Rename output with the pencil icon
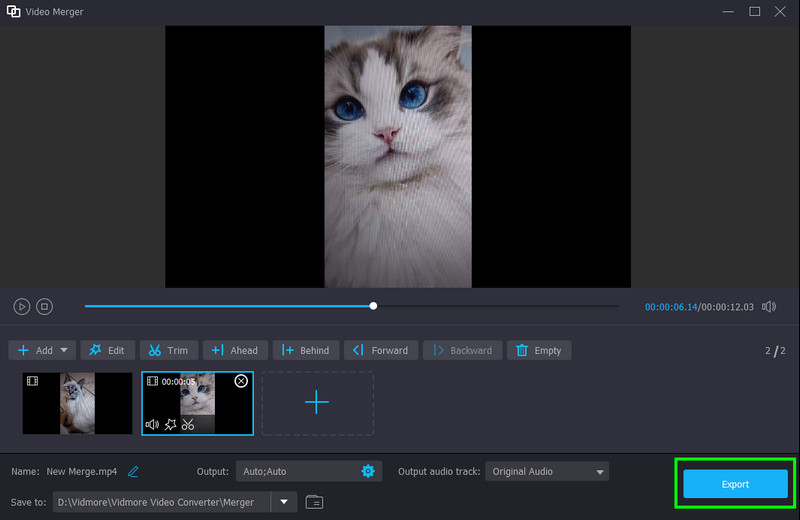 133,472
